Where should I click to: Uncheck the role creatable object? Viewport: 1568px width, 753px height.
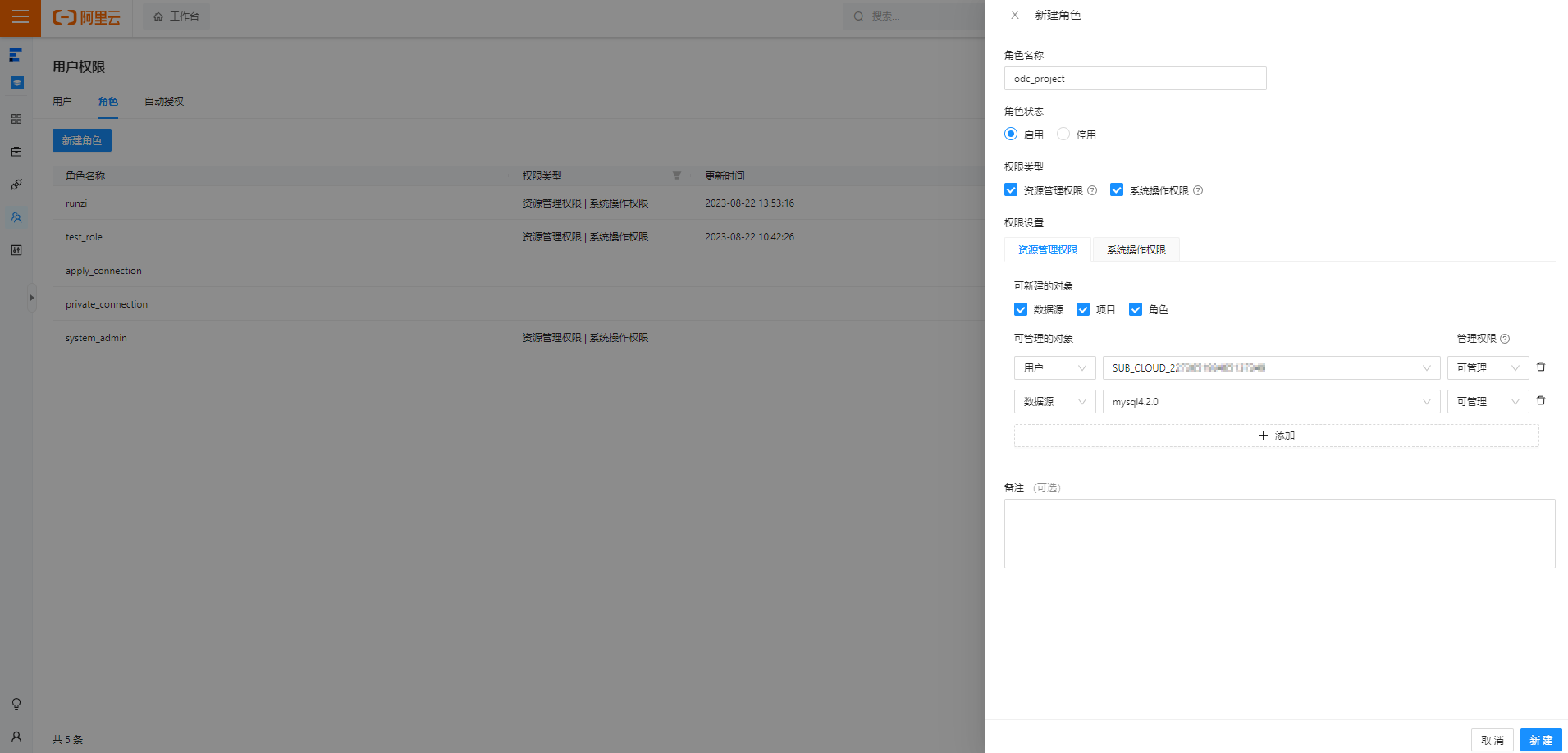coord(1136,309)
